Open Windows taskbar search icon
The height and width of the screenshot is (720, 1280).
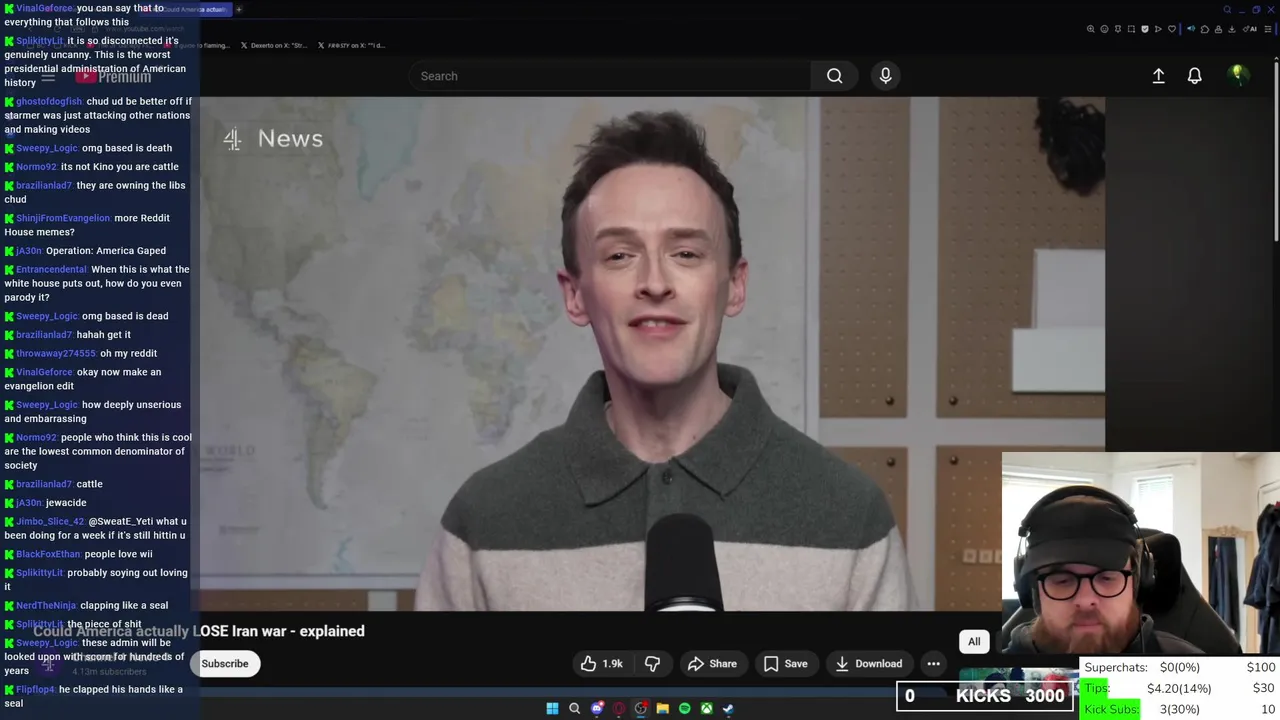click(574, 709)
